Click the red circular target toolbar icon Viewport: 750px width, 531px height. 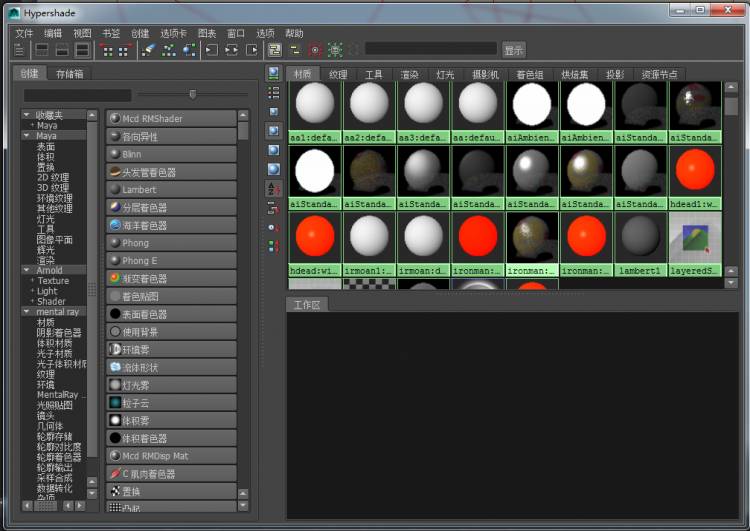click(315, 50)
